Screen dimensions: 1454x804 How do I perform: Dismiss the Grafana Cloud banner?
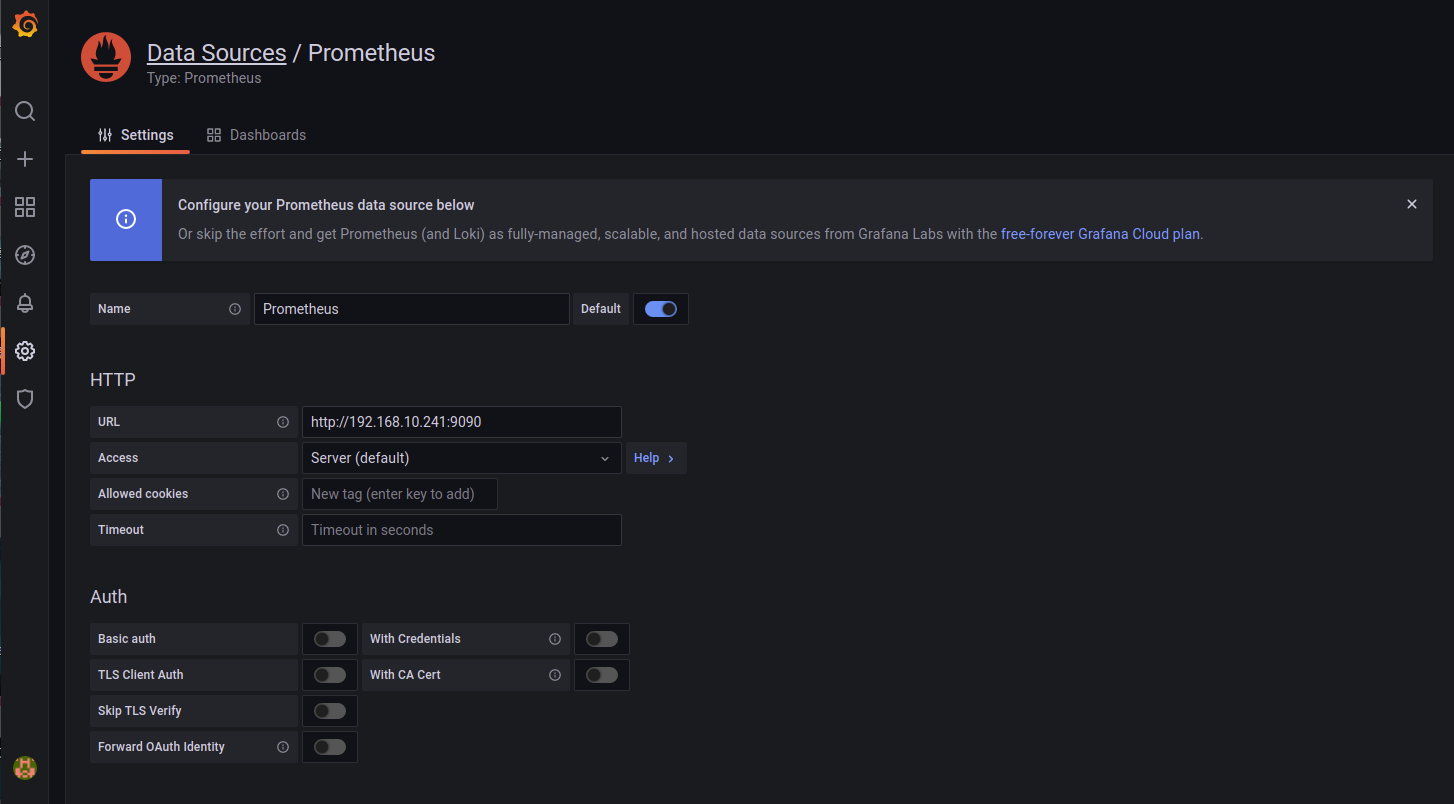pyautogui.click(x=1412, y=204)
